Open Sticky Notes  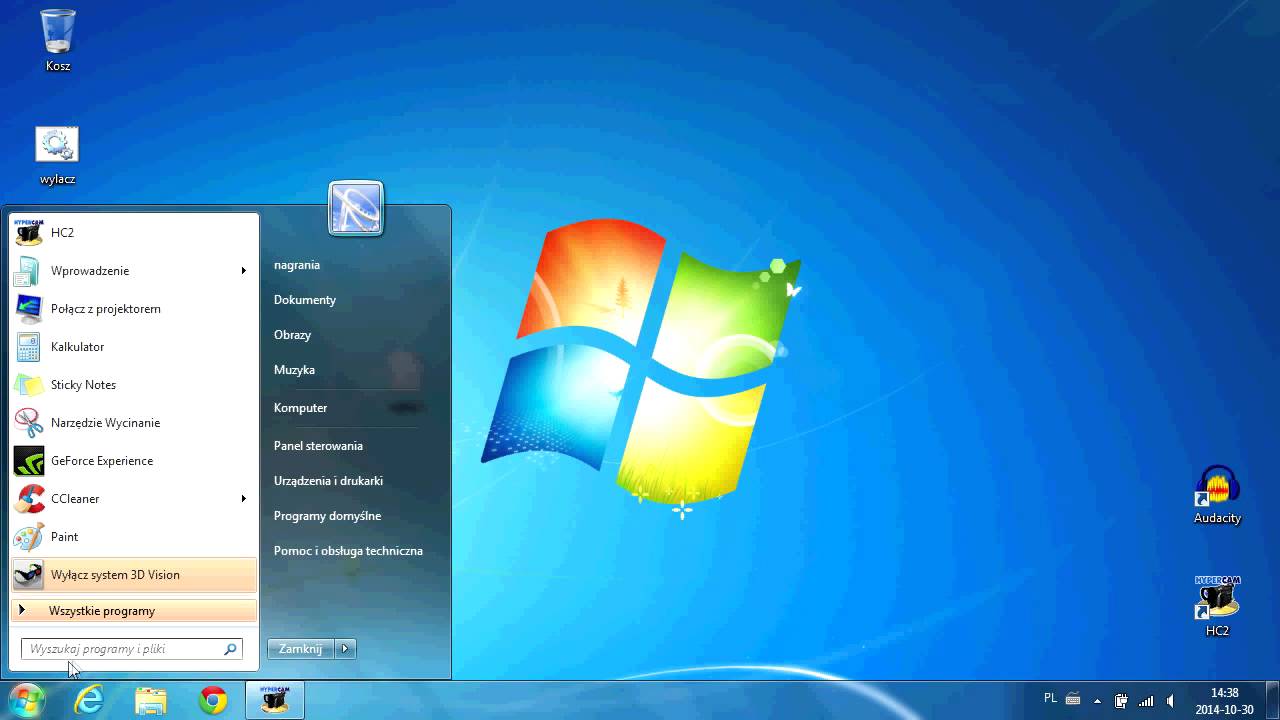134,385
